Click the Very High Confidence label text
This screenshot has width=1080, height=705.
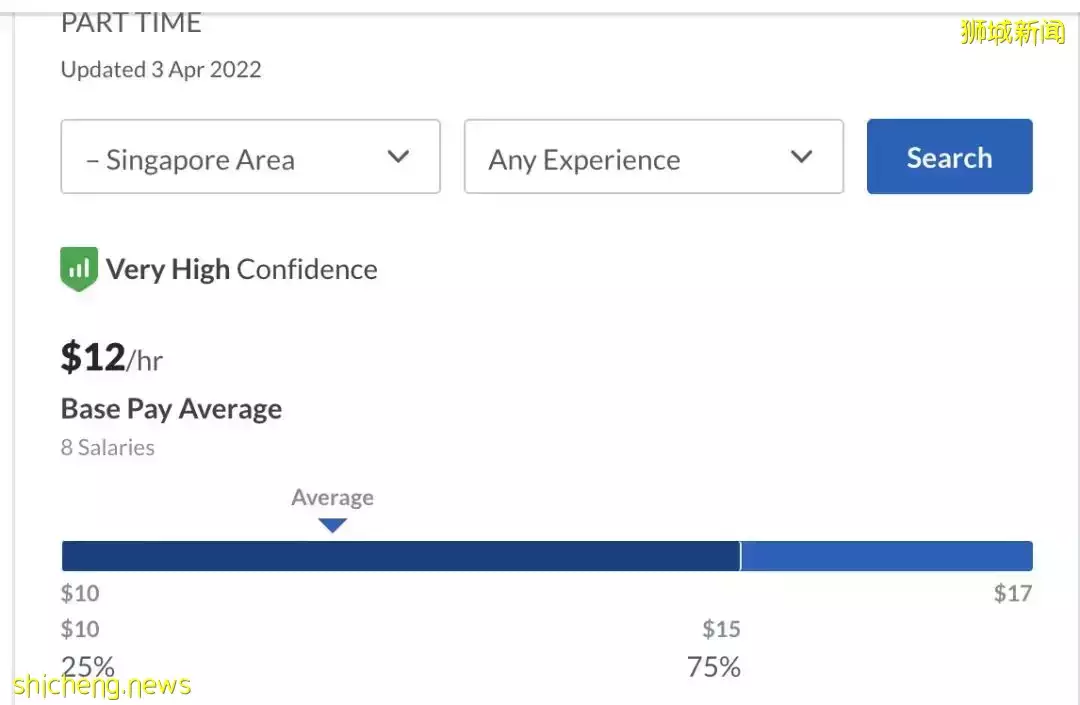coord(241,269)
